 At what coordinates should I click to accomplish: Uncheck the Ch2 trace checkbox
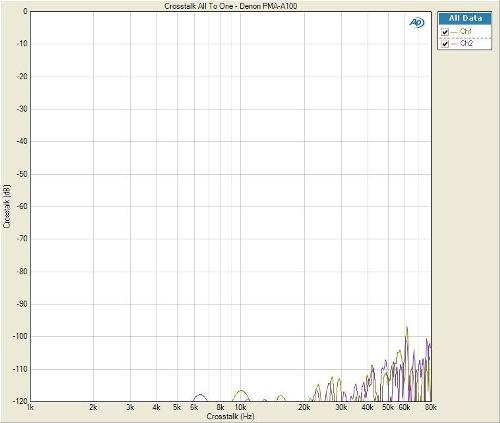[445, 44]
